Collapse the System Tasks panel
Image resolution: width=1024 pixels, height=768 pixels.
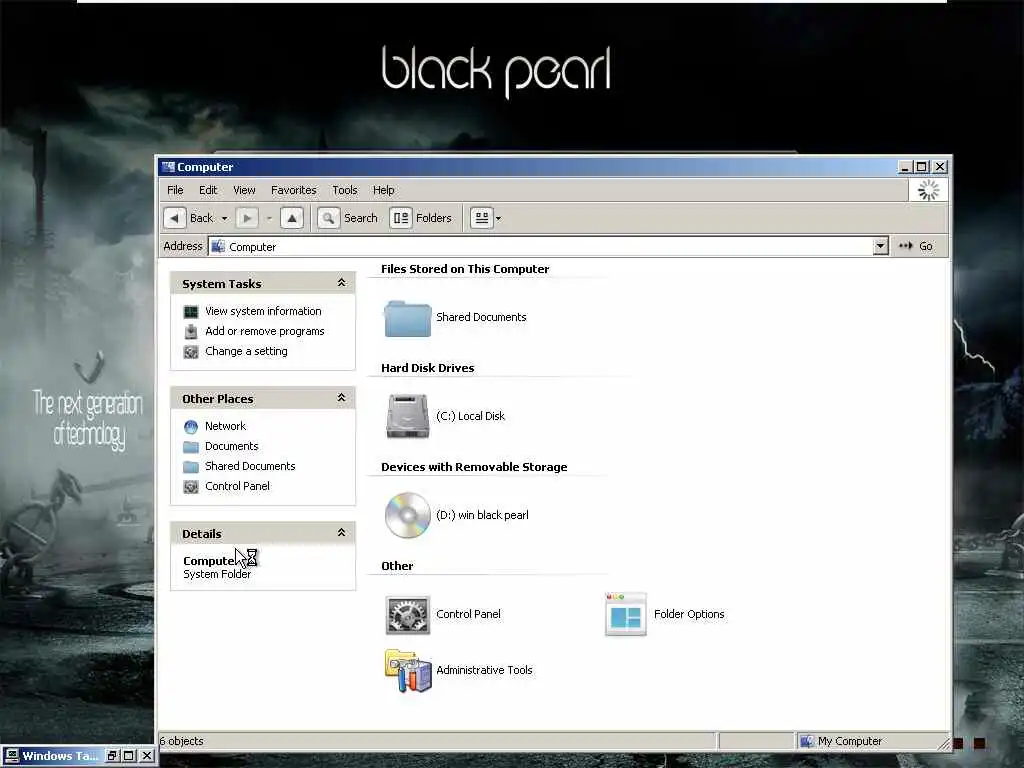pyautogui.click(x=341, y=283)
